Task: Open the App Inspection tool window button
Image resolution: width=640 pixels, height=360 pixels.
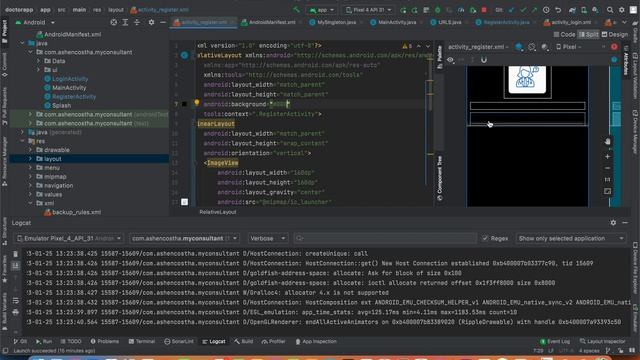Action: tap(316, 341)
